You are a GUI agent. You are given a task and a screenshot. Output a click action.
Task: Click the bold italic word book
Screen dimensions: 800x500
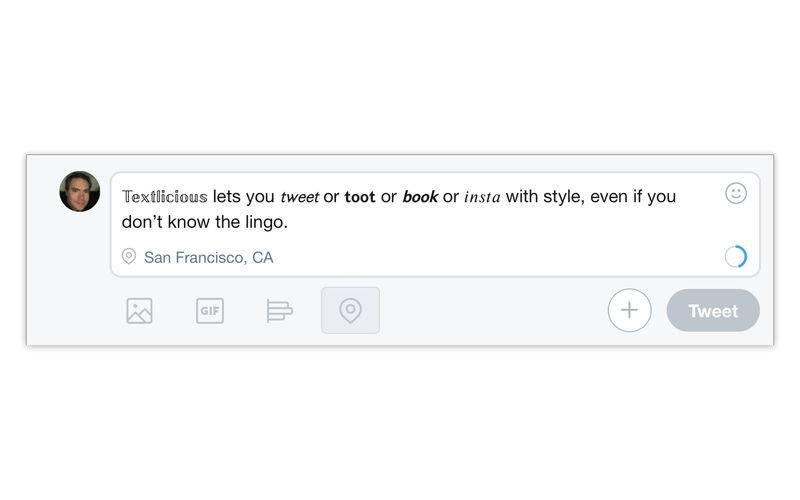[420, 197]
